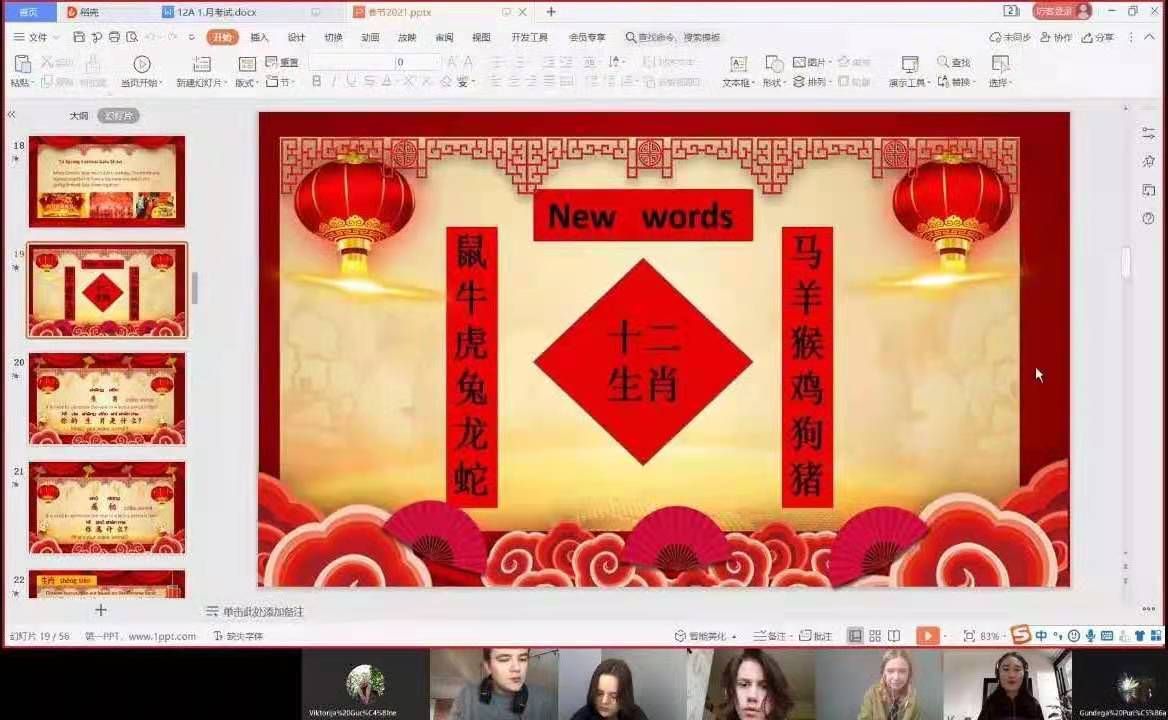
Task: Switch to slide sorter grid view
Action: point(875,636)
